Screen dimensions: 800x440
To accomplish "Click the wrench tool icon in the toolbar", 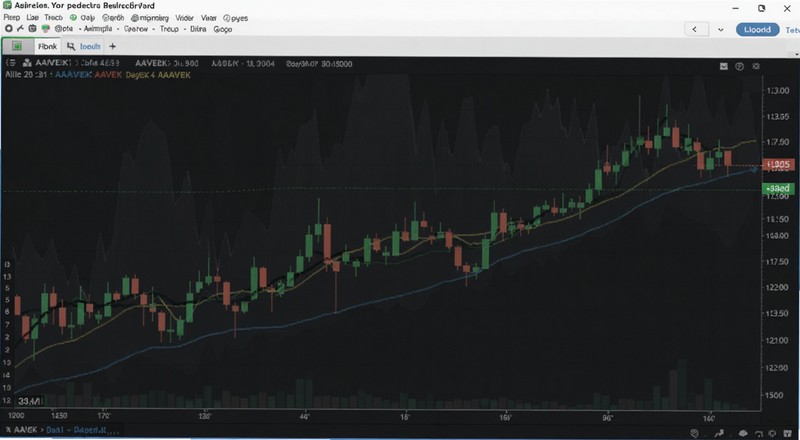I will click(20, 29).
